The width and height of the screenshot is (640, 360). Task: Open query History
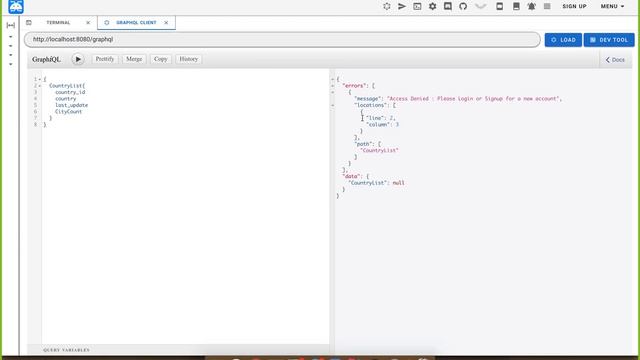[189, 59]
